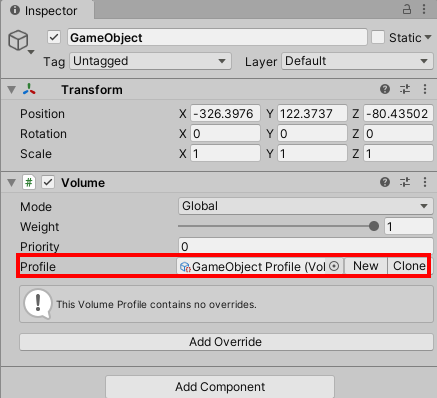Click the Scale Z field
Viewport: 437px width, 398px height.
pos(398,154)
